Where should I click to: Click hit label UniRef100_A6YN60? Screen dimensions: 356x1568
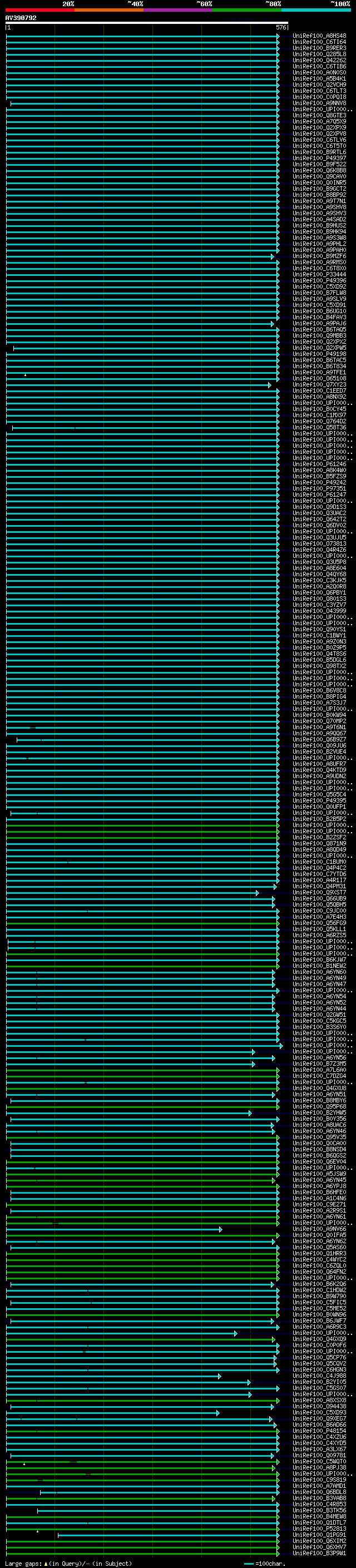[319, 972]
